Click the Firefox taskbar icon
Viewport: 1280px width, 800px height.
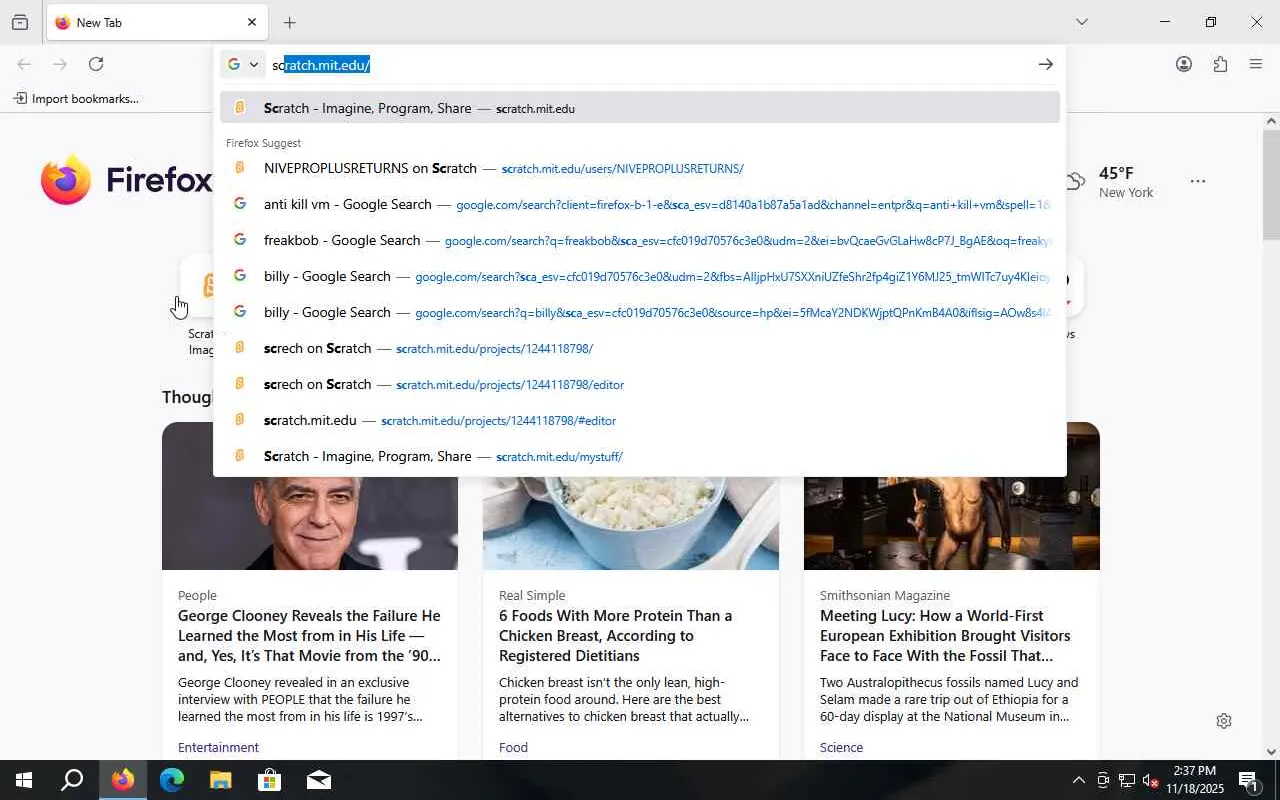point(123,780)
